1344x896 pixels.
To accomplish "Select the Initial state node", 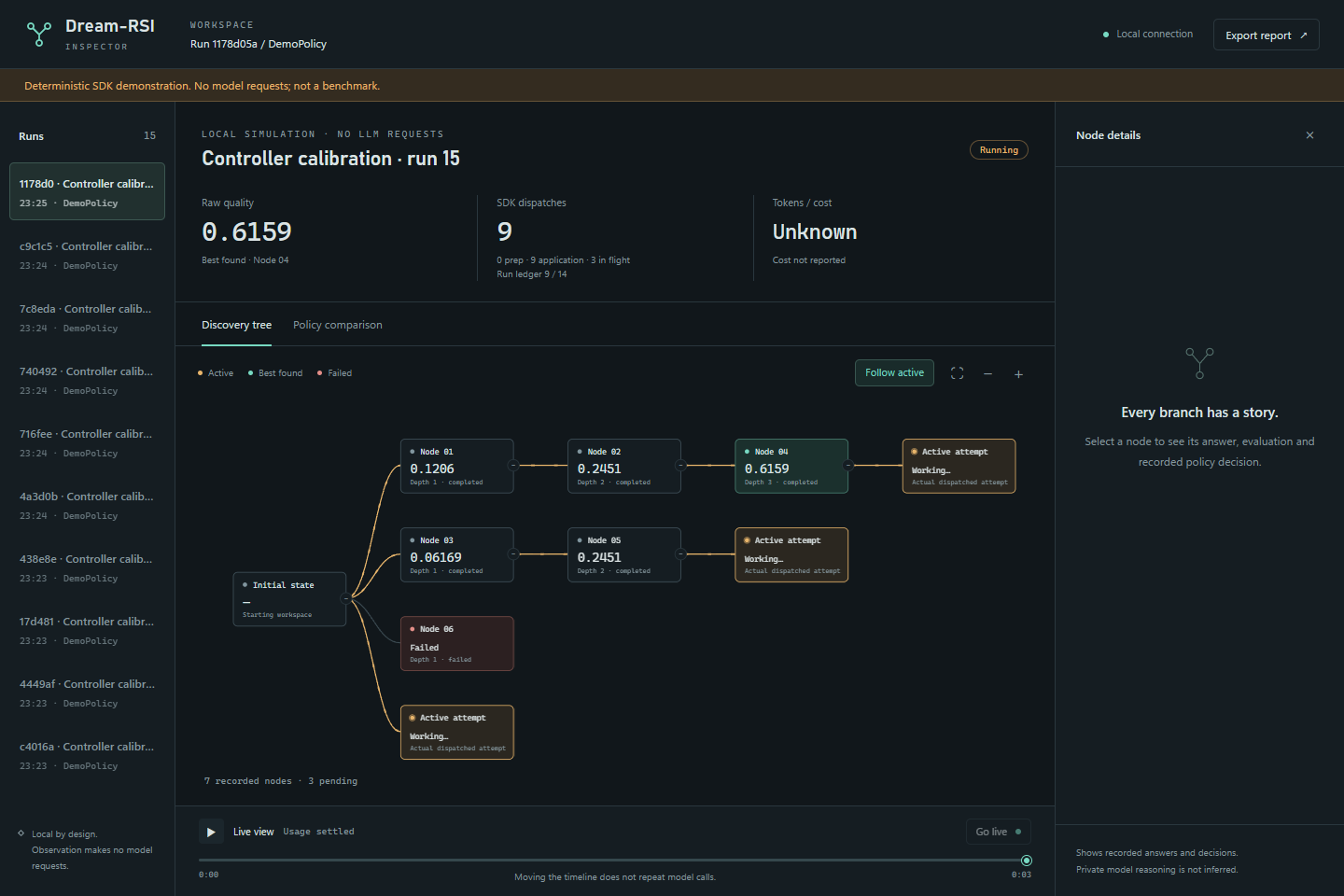I will (x=289, y=599).
